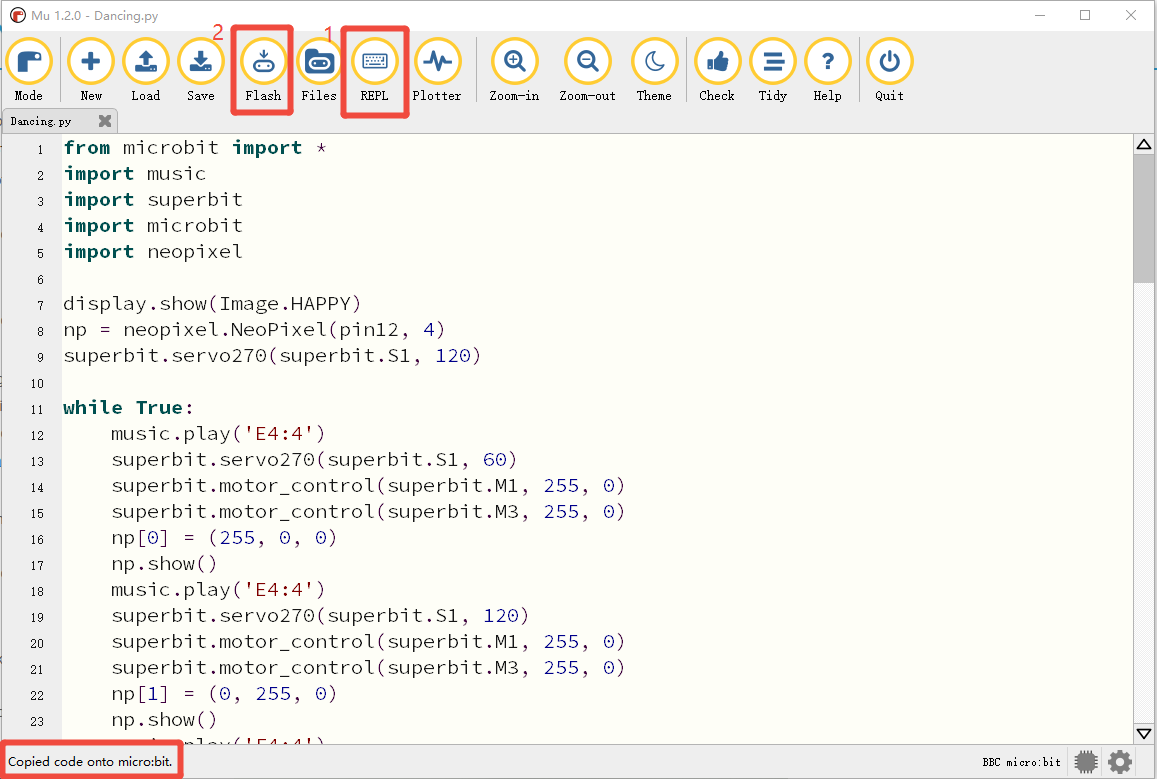Save the current script
This screenshot has width=1157, height=779.
[x=201, y=71]
